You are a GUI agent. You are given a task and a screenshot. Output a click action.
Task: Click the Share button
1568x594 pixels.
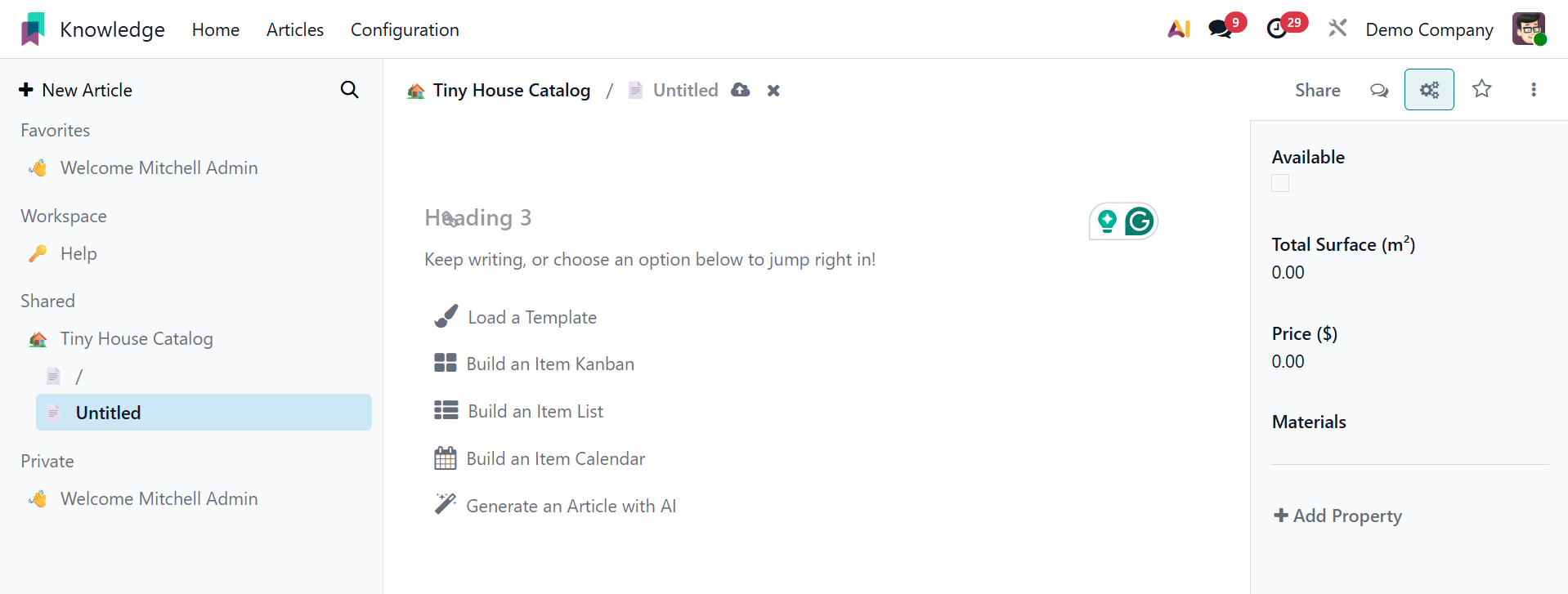pyautogui.click(x=1317, y=90)
